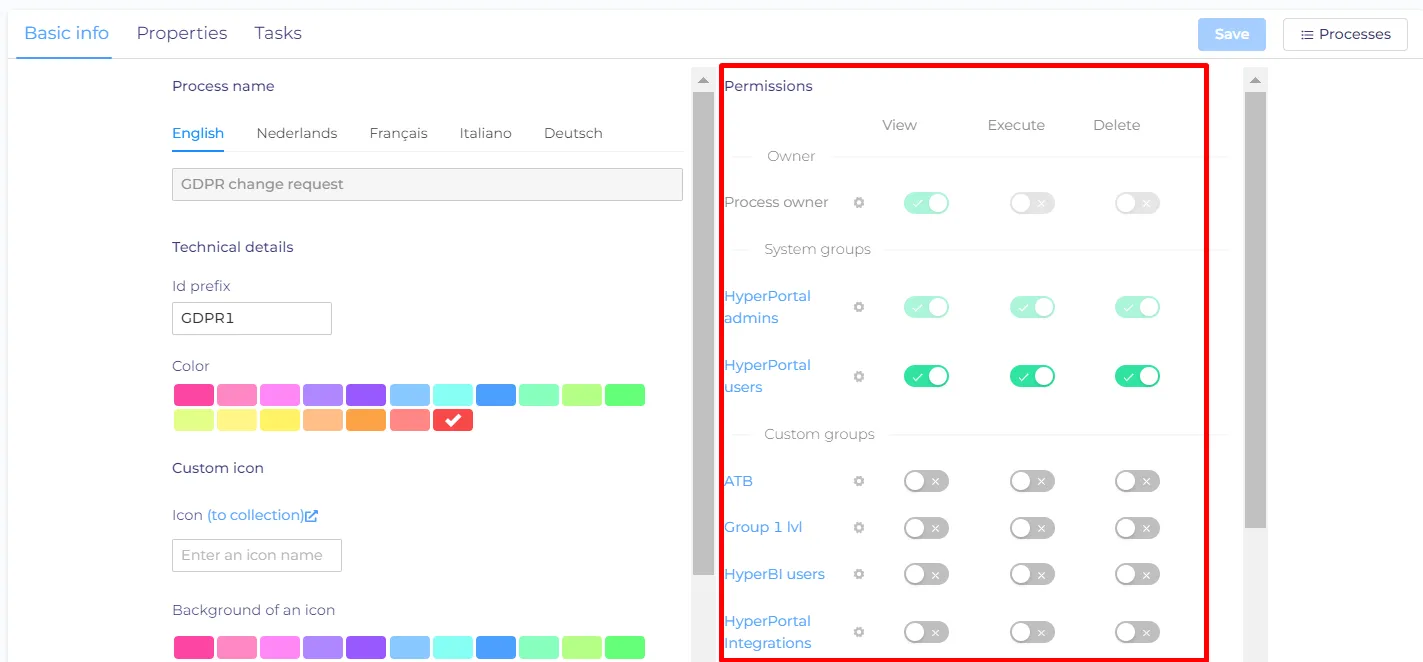The width and height of the screenshot is (1423, 662).
Task: Click the Id prefix input field
Action: click(252, 318)
